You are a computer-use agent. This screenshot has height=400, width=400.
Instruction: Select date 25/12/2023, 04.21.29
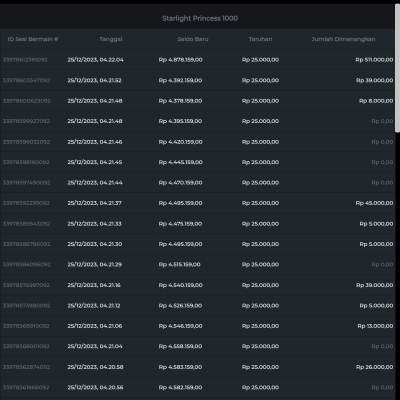click(94, 264)
